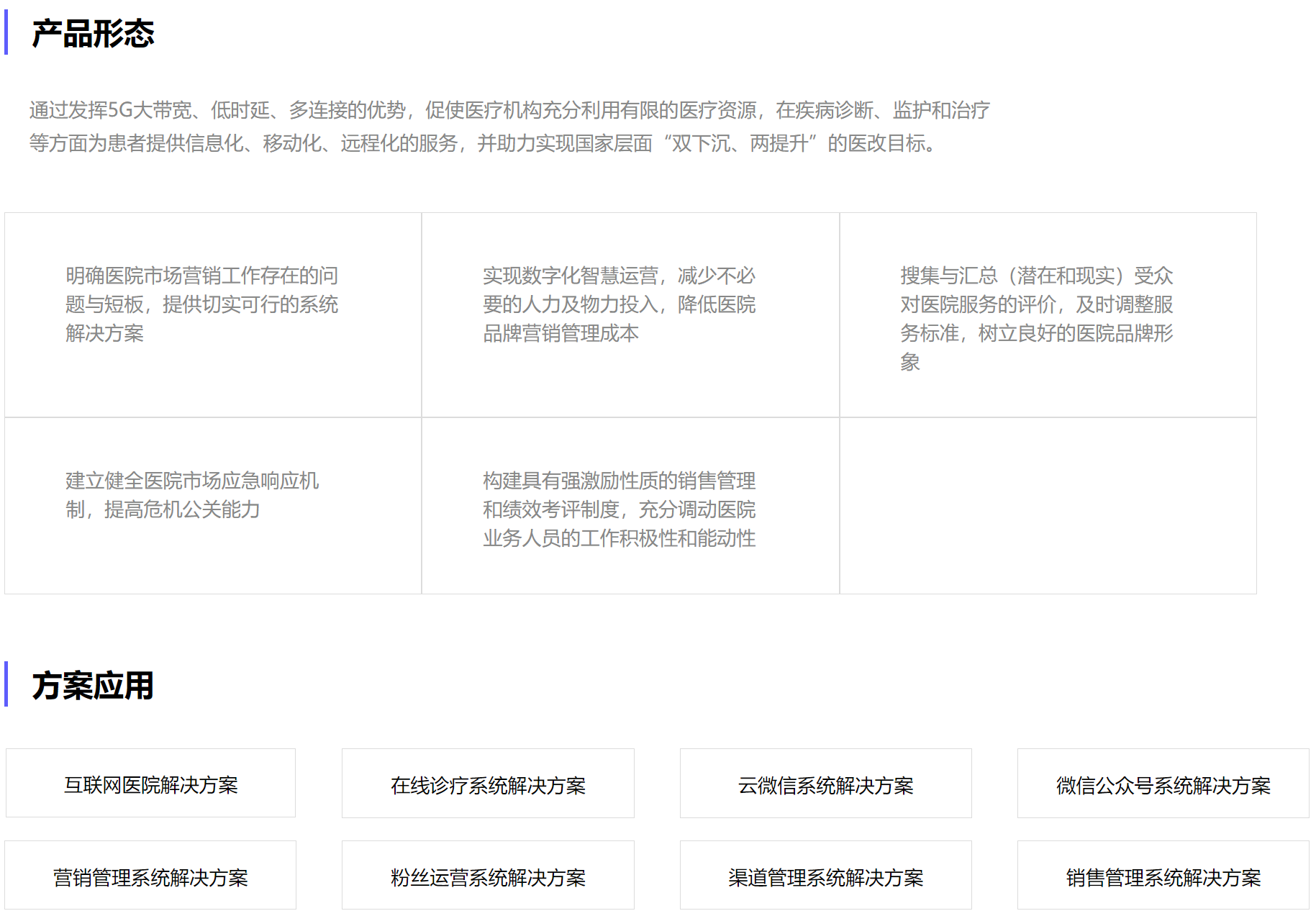This screenshot has width=1316, height=916.
Task: Open 微信公众号系统解决方案
Action: coord(1163,784)
